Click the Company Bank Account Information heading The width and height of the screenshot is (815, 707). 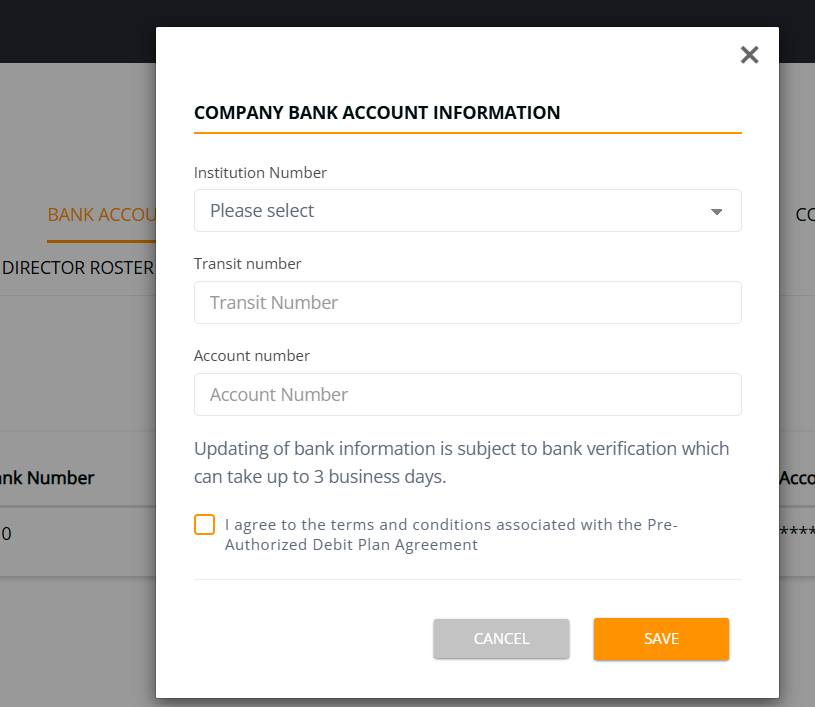(x=377, y=113)
